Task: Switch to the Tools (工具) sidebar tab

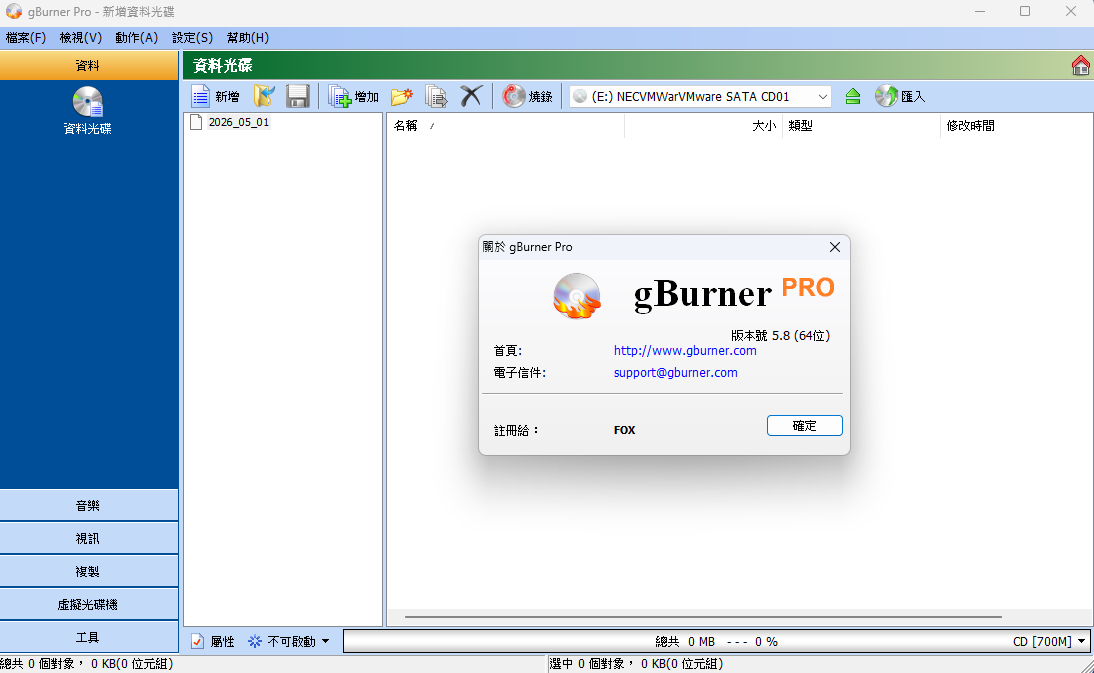Action: tap(89, 637)
